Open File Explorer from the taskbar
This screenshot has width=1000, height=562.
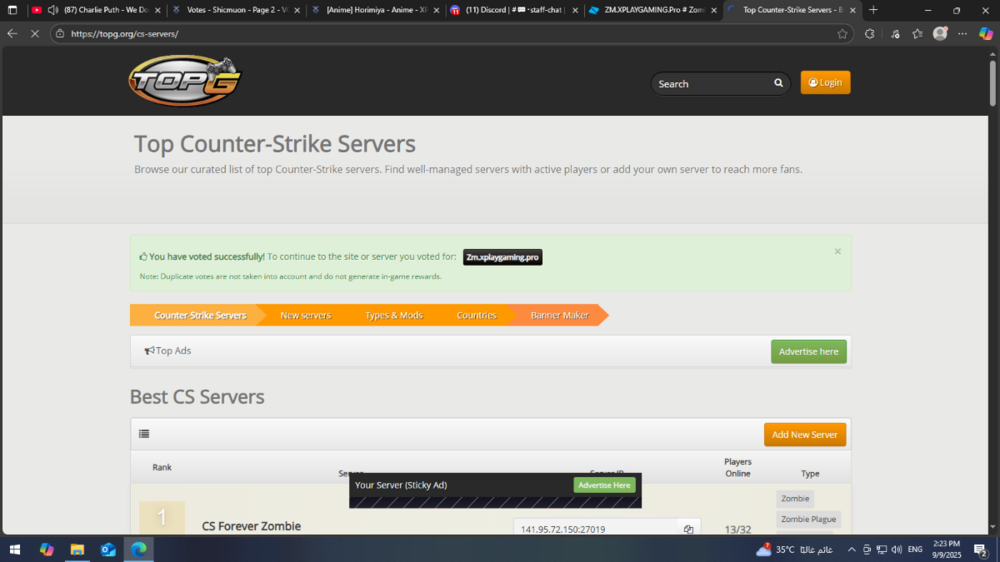point(77,549)
